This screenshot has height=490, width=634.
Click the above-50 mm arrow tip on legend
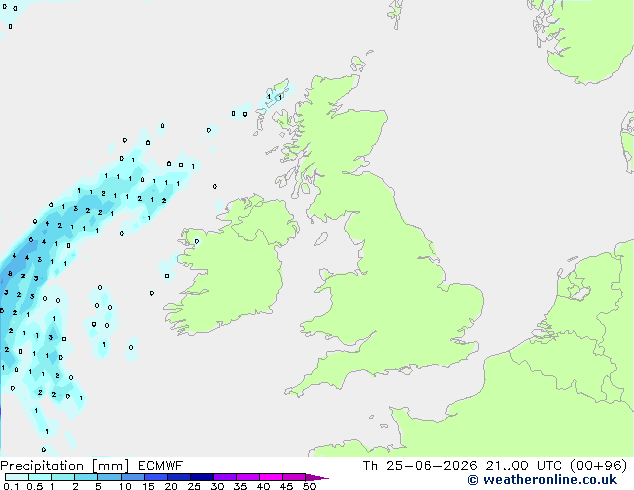(317, 477)
